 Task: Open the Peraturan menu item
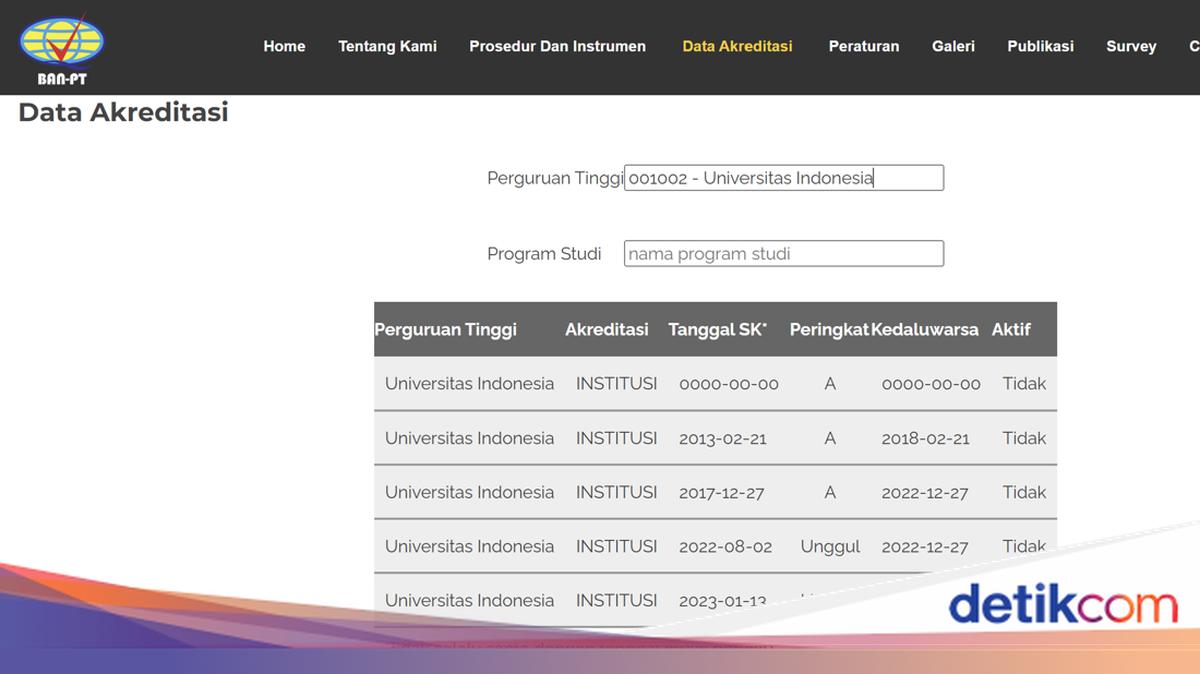(863, 46)
